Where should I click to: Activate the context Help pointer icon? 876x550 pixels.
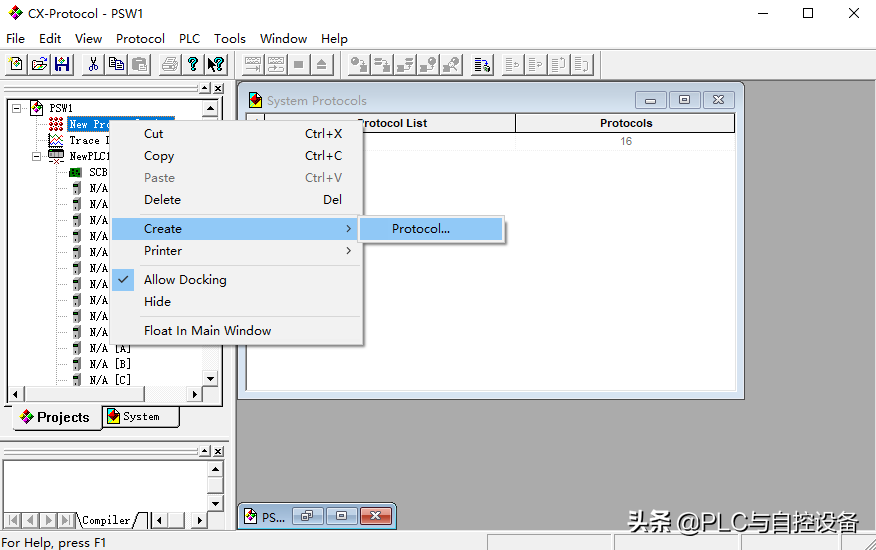215,64
